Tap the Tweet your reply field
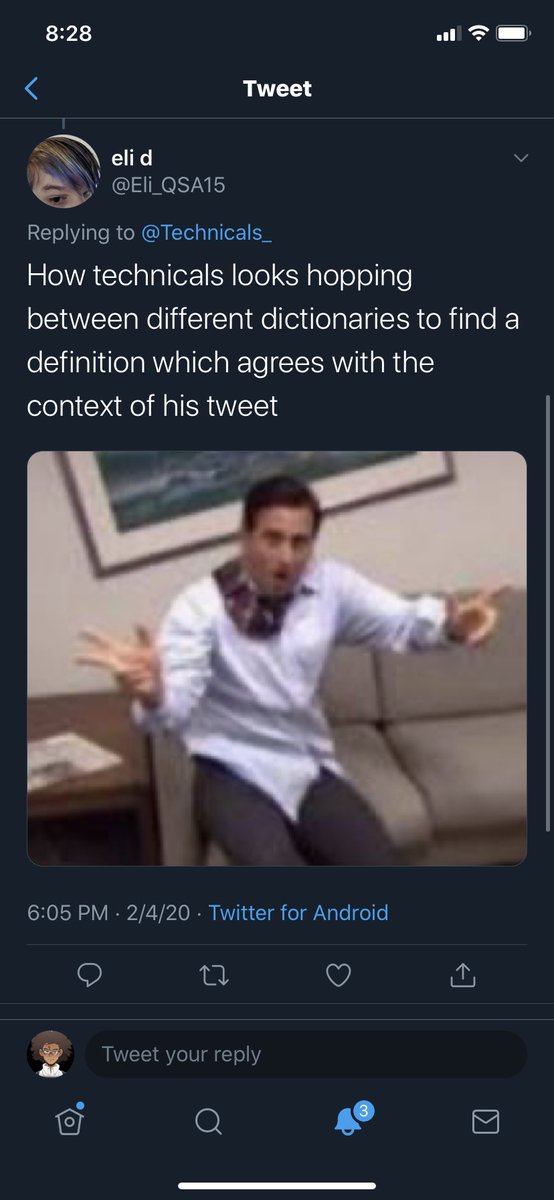The height and width of the screenshot is (1200, 554). 305,1054
